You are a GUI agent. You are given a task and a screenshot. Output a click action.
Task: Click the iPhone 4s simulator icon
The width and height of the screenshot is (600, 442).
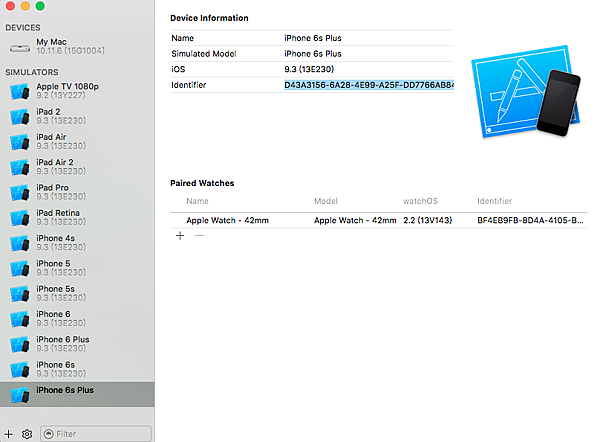tap(20, 243)
